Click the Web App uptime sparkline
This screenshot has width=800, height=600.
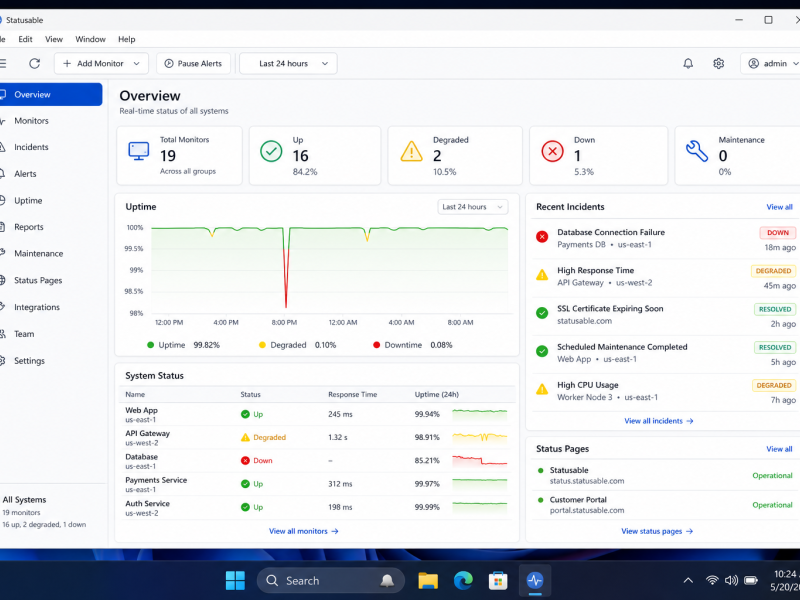click(x=480, y=414)
